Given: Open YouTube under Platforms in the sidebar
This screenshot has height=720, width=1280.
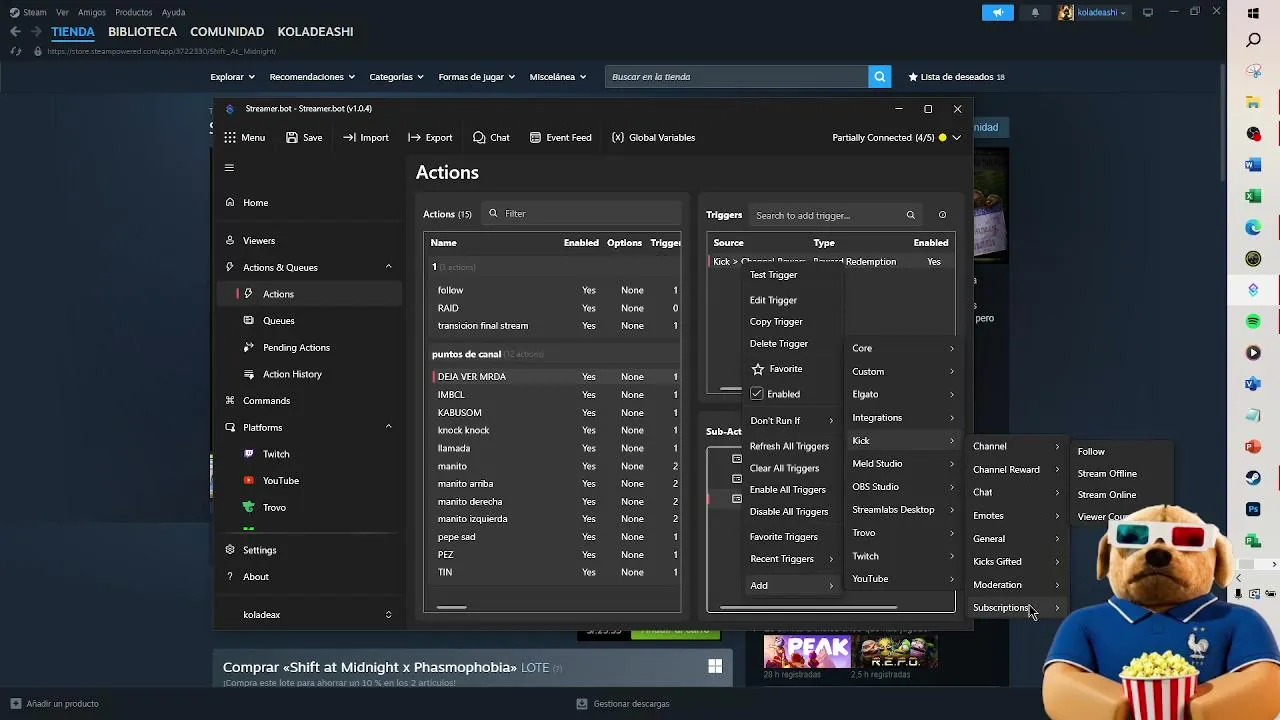Looking at the screenshot, I should click(281, 481).
